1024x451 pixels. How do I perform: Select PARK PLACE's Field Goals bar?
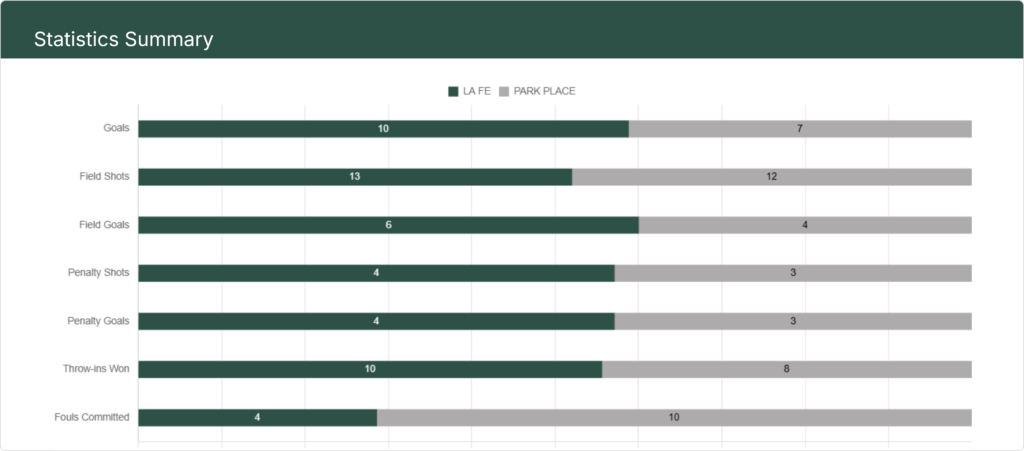(x=805, y=225)
